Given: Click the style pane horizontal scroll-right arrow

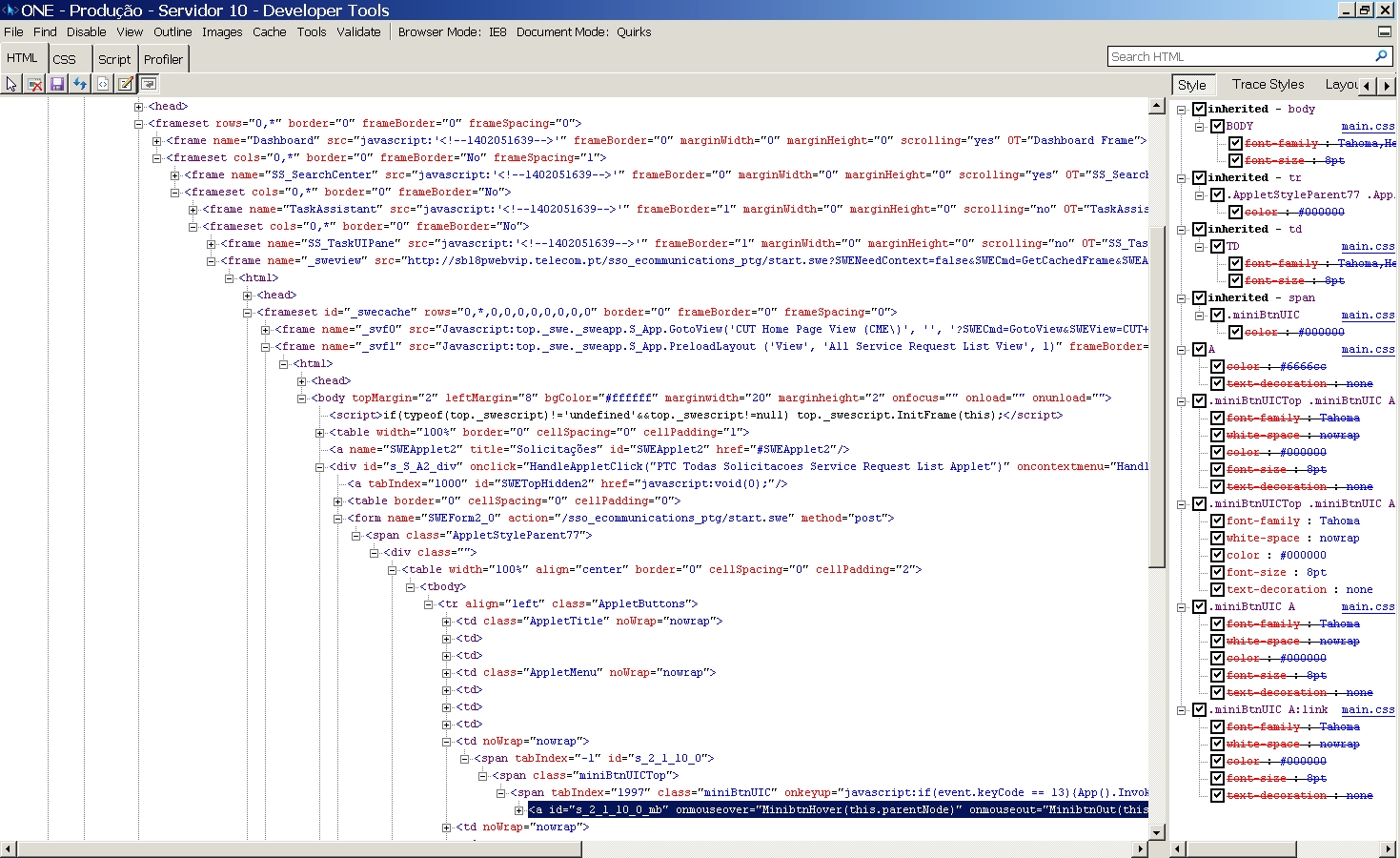Looking at the screenshot, I should tap(1388, 848).
